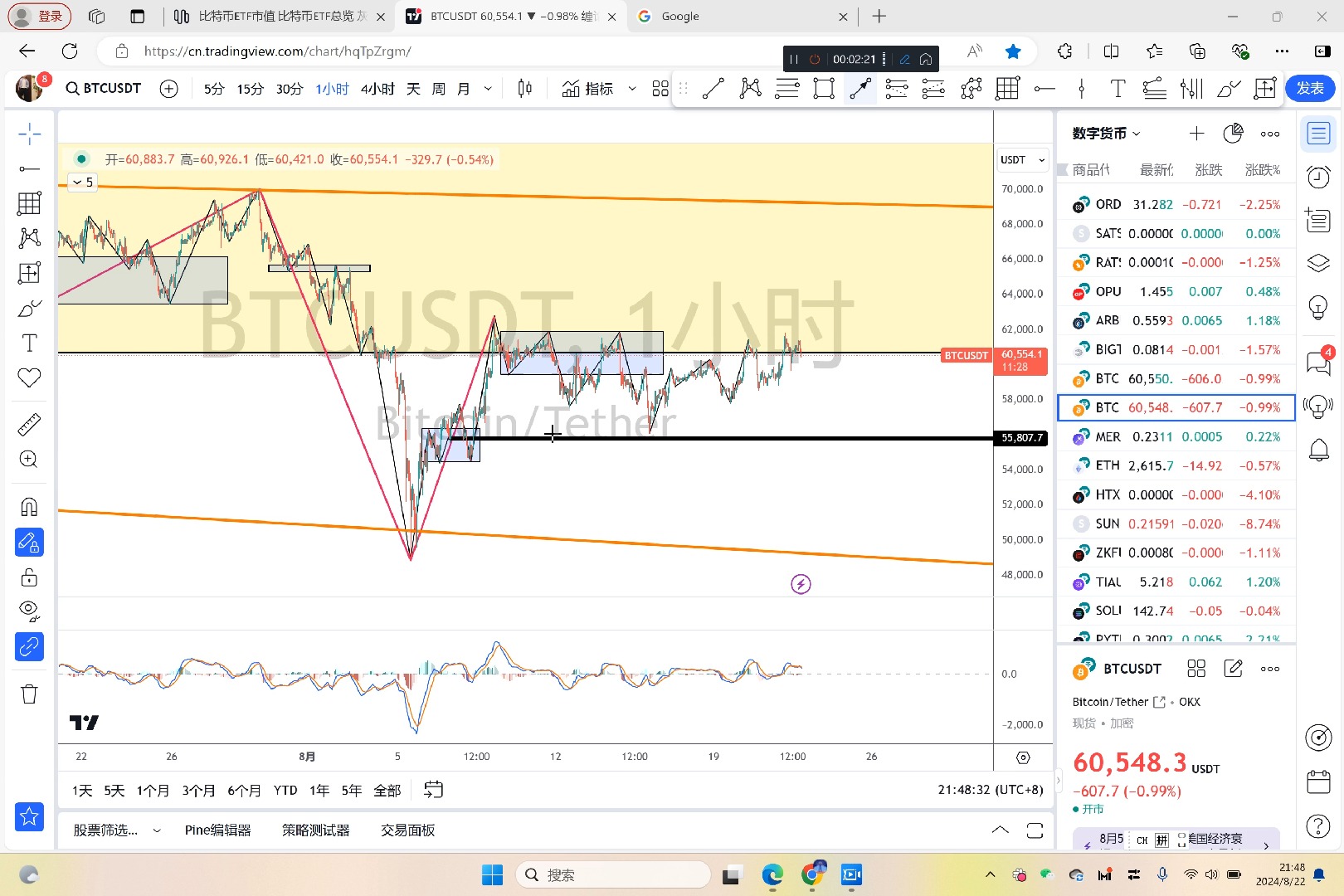
Task: Select the zoom in tool
Action: [29, 460]
